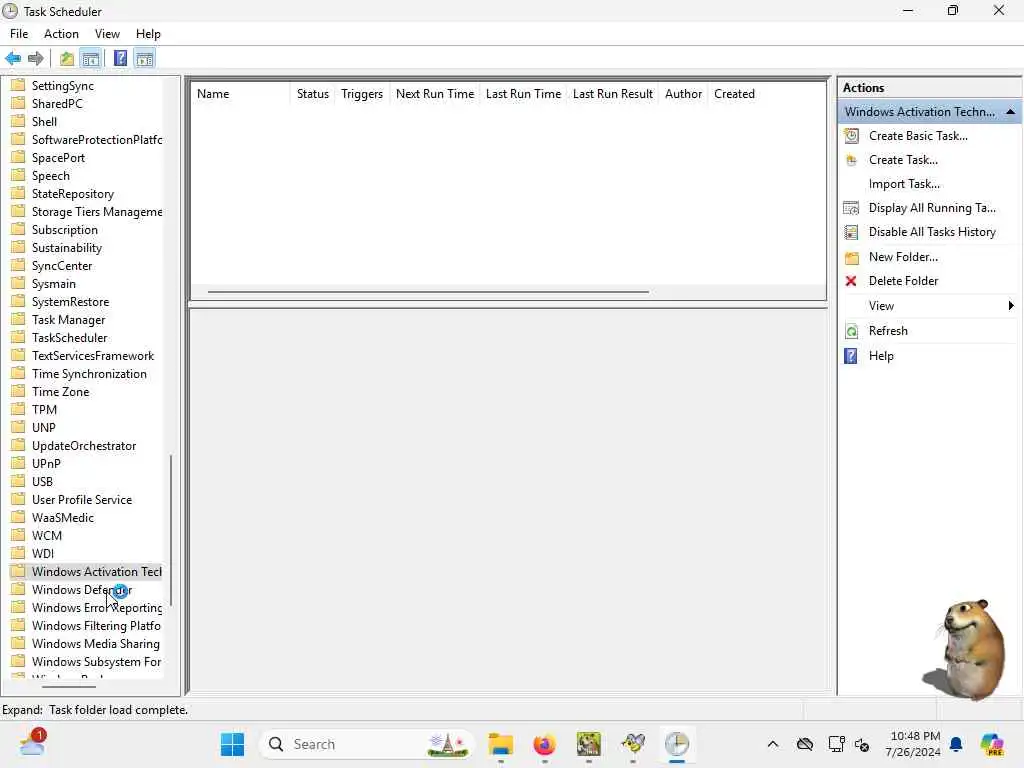Open the Help menu
The width and height of the screenshot is (1024, 768).
pos(148,34)
